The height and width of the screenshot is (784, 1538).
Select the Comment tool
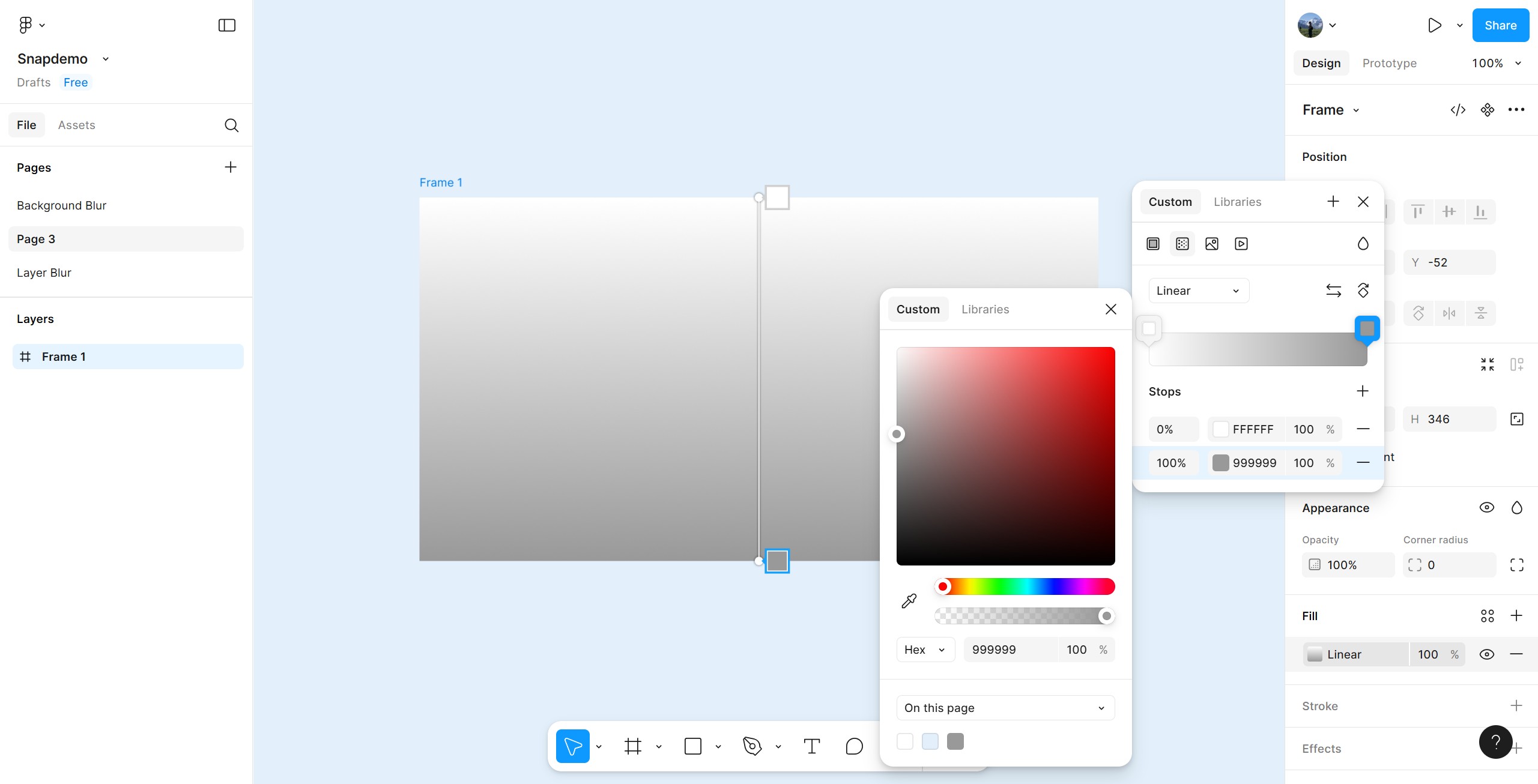pyautogui.click(x=854, y=746)
